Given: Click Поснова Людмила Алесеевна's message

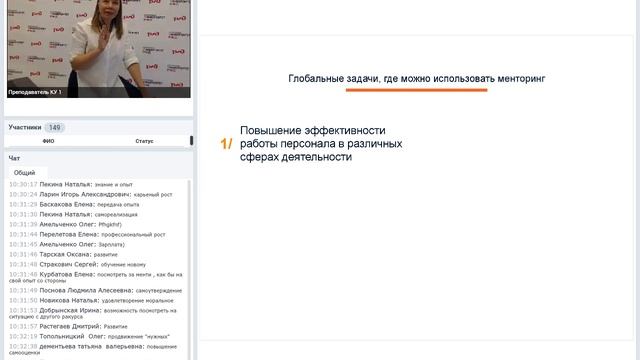Looking at the screenshot, I should point(96,290).
